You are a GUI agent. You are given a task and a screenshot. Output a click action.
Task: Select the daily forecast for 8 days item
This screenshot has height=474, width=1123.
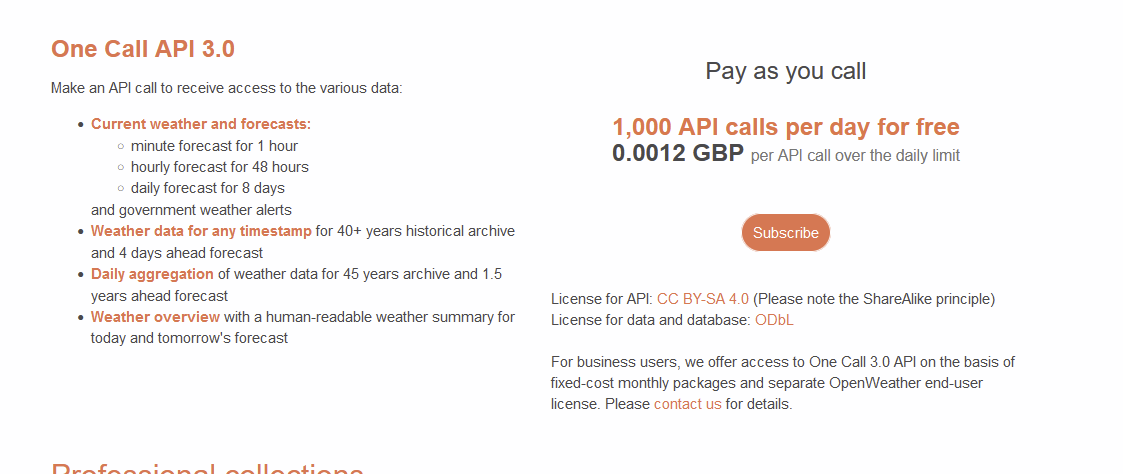pos(207,188)
